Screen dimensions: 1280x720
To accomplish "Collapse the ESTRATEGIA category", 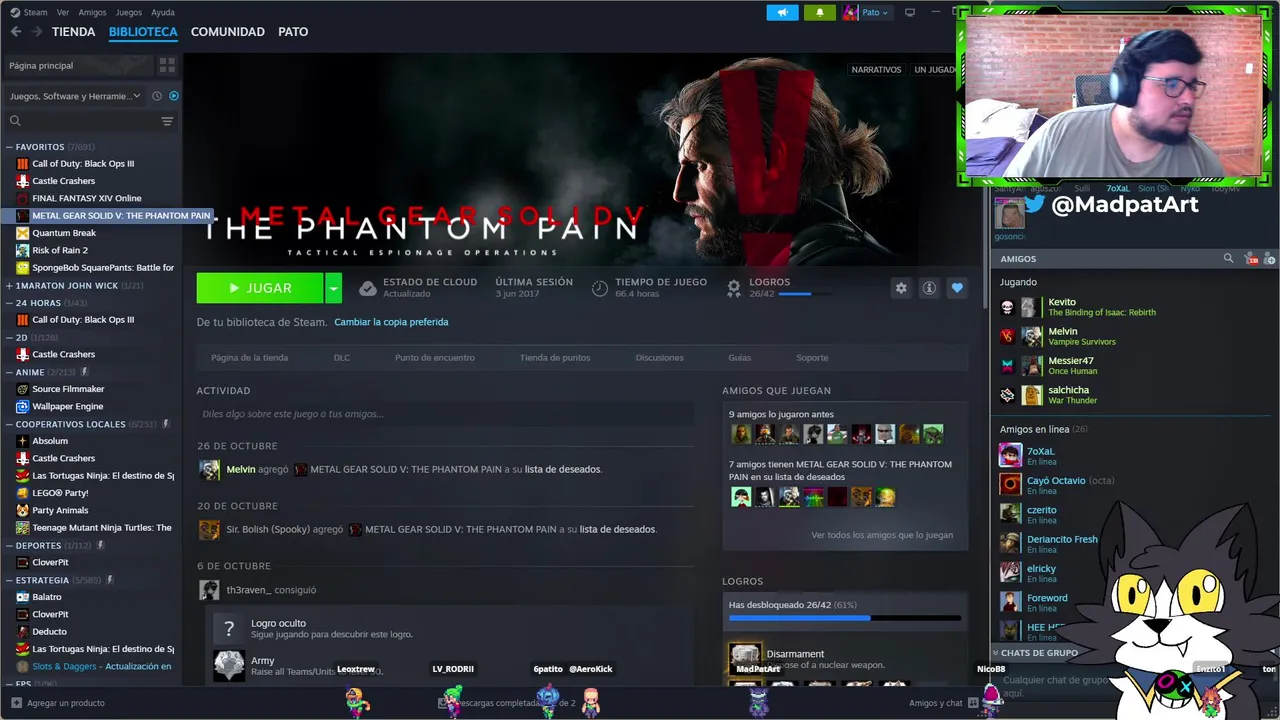I will pos(9,580).
